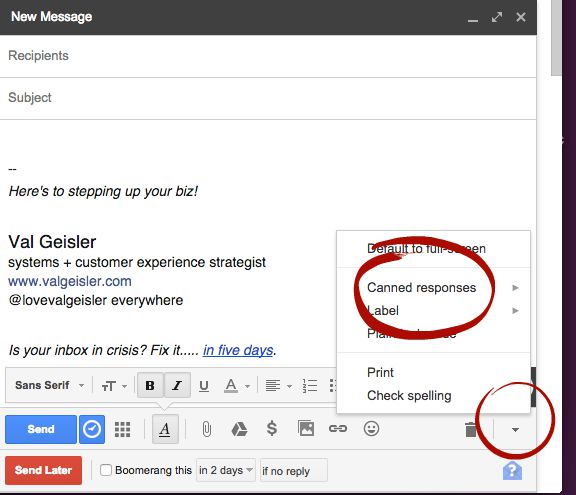This screenshot has width=576, height=495.
Task: Open the more options arrow by trash
Action: pos(515,430)
